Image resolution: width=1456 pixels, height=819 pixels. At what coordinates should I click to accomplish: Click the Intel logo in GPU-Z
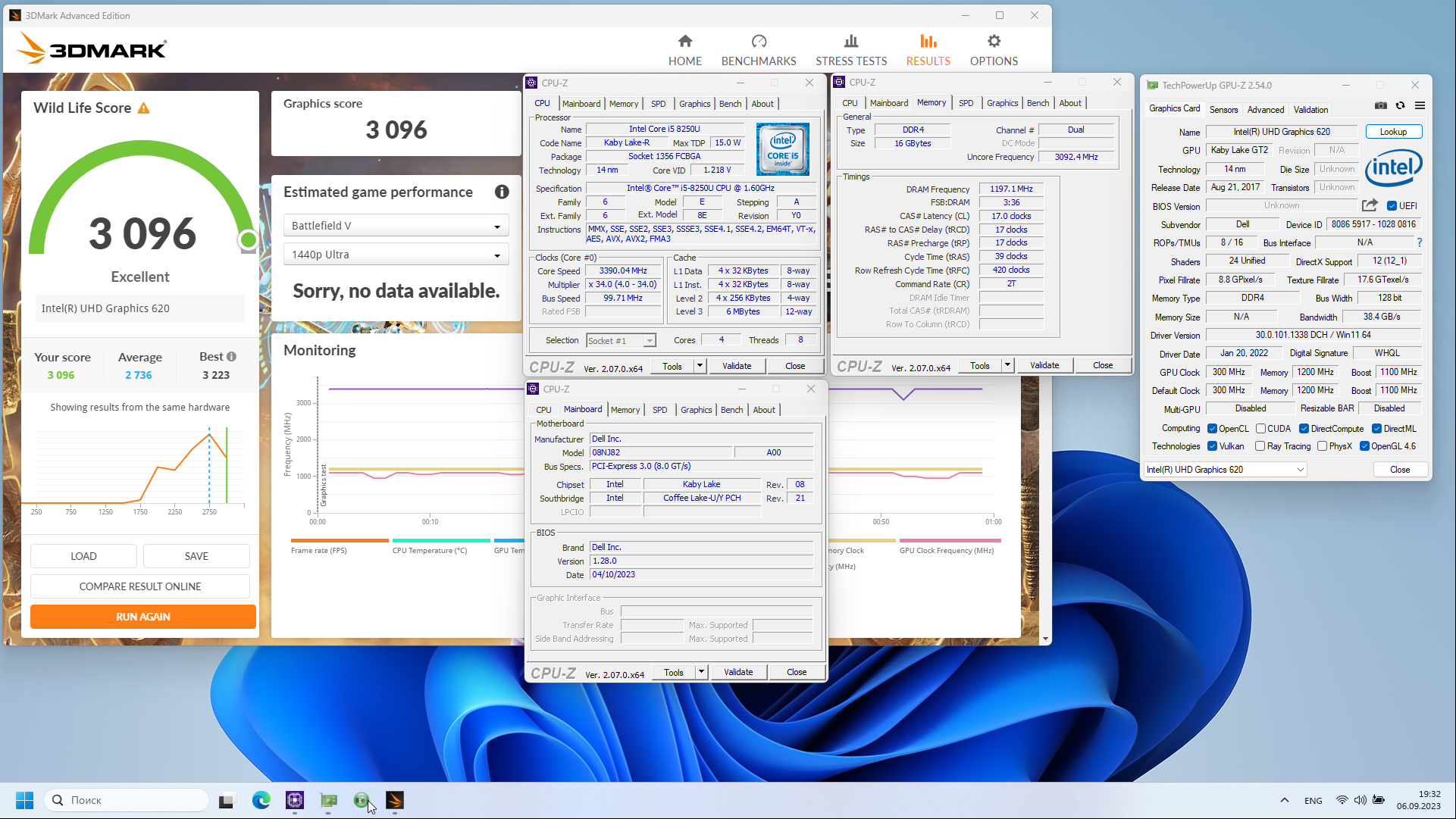tap(1393, 168)
